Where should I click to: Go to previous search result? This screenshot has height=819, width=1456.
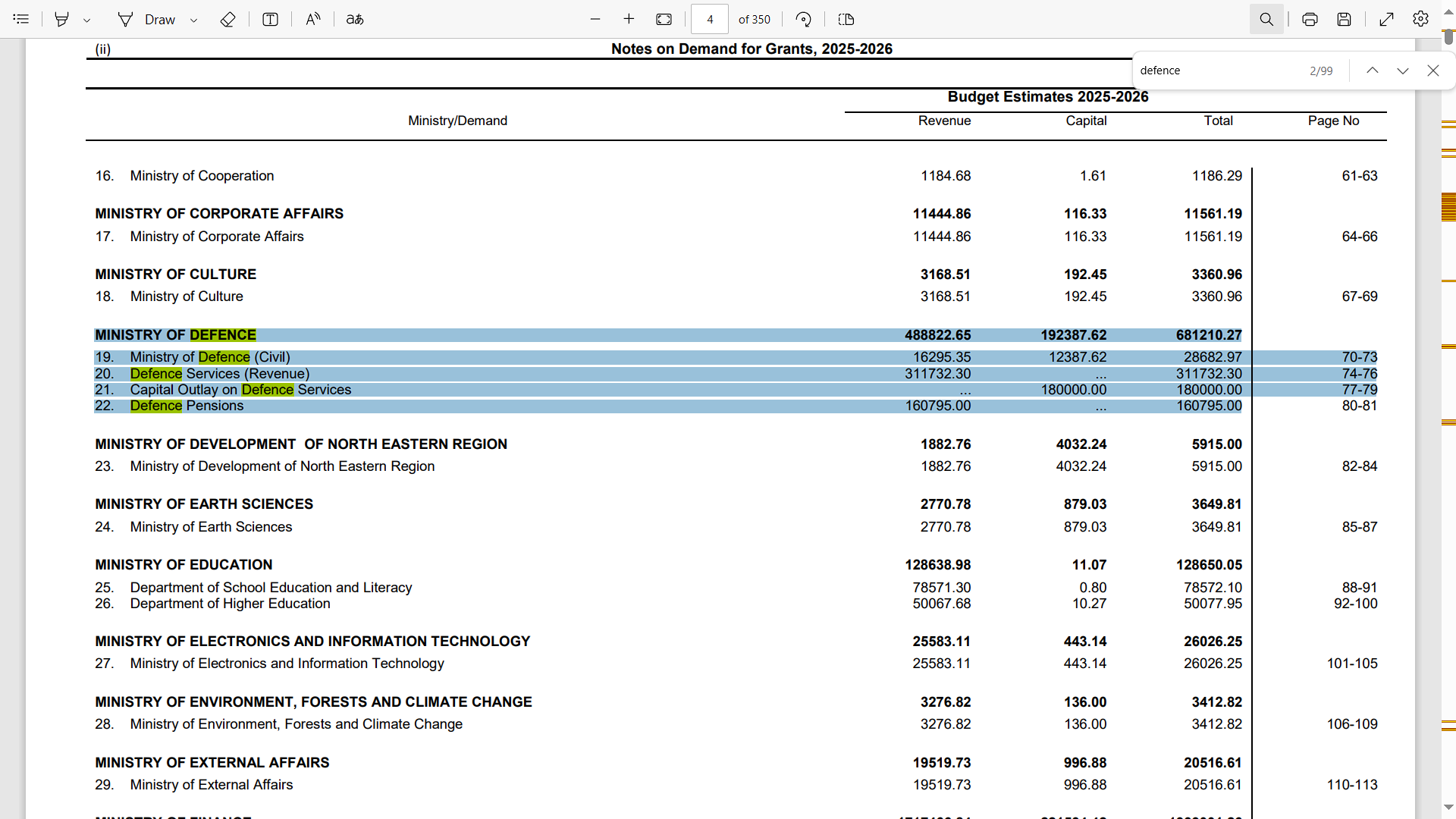pyautogui.click(x=1373, y=71)
